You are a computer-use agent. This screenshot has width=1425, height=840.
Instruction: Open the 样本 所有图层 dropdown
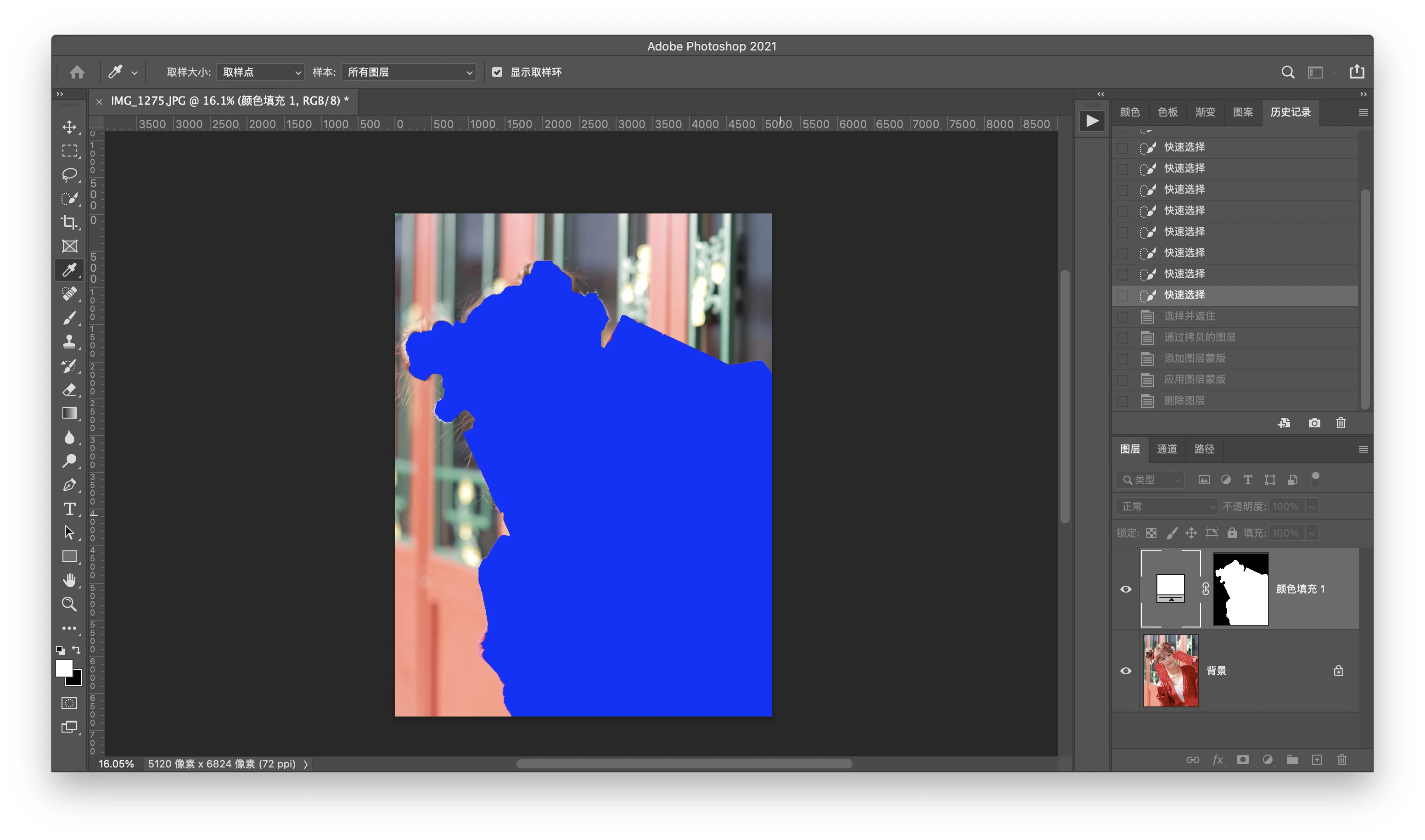coord(409,72)
